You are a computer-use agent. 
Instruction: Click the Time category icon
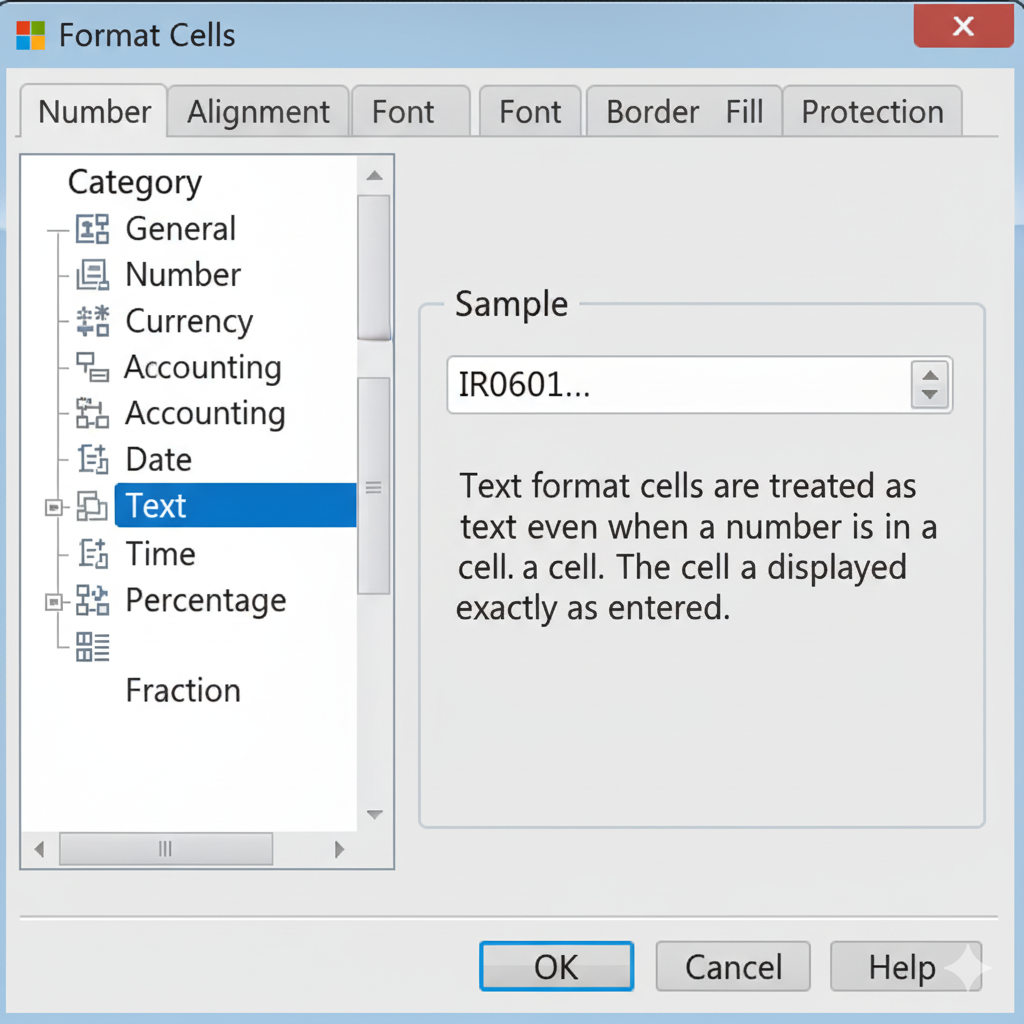tap(92, 553)
